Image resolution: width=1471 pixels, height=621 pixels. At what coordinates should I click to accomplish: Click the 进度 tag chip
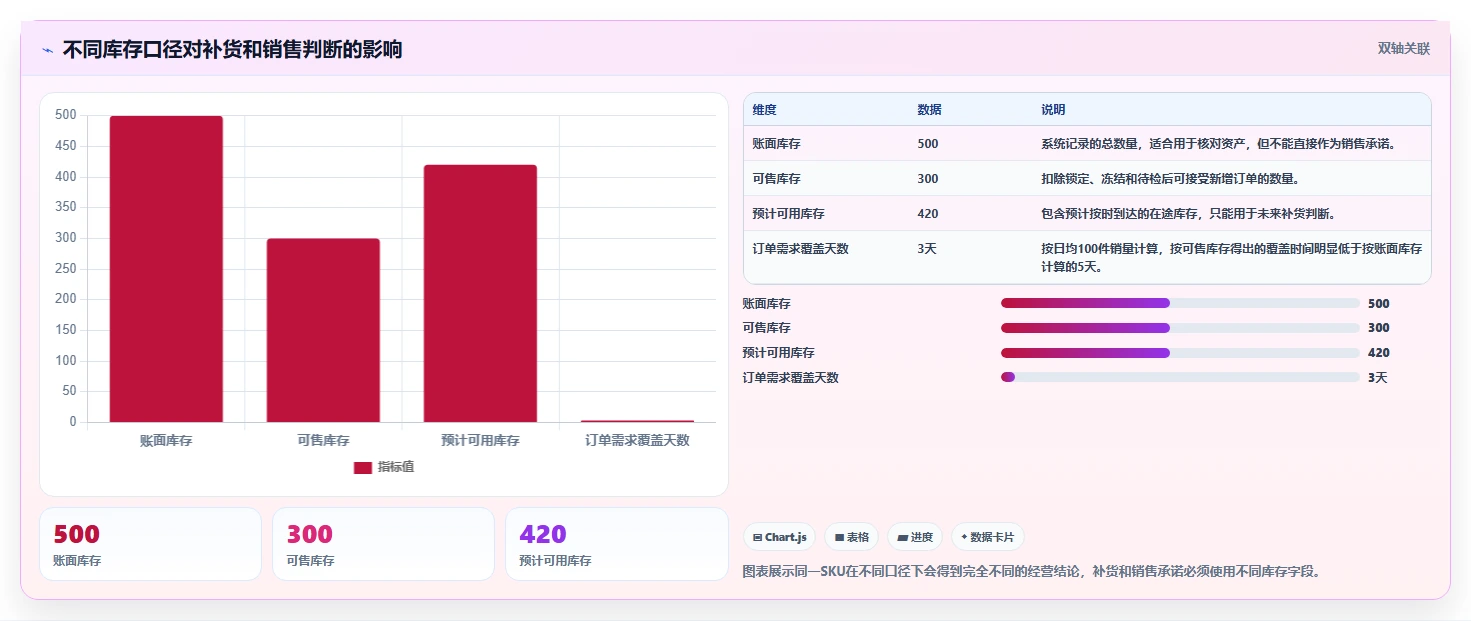(915, 537)
